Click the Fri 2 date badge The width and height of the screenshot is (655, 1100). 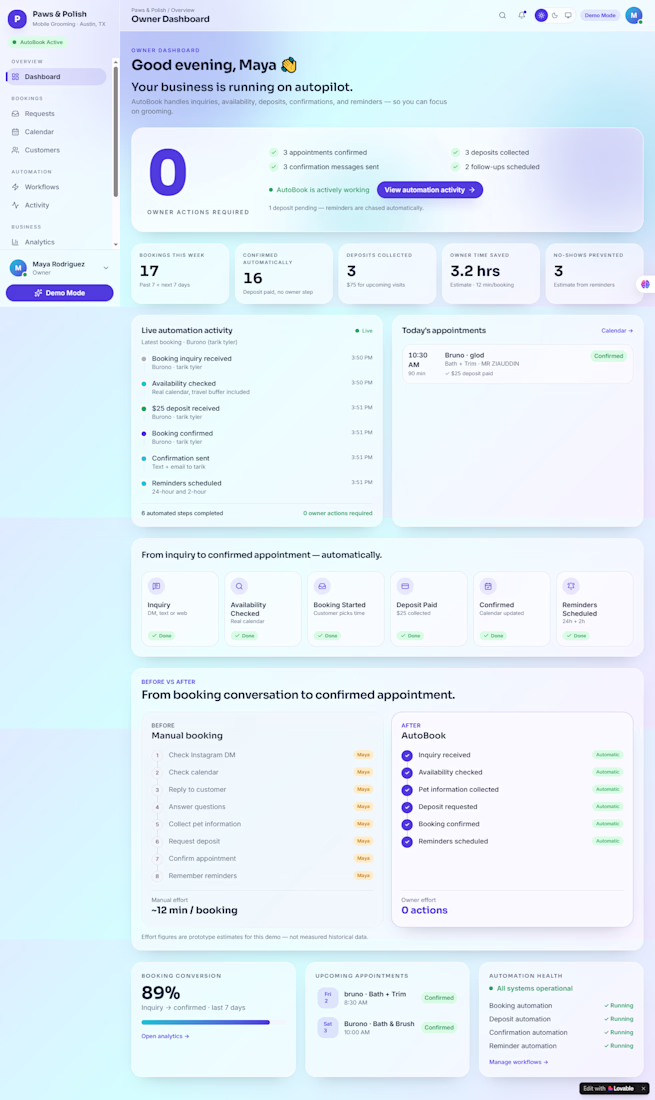(328, 998)
